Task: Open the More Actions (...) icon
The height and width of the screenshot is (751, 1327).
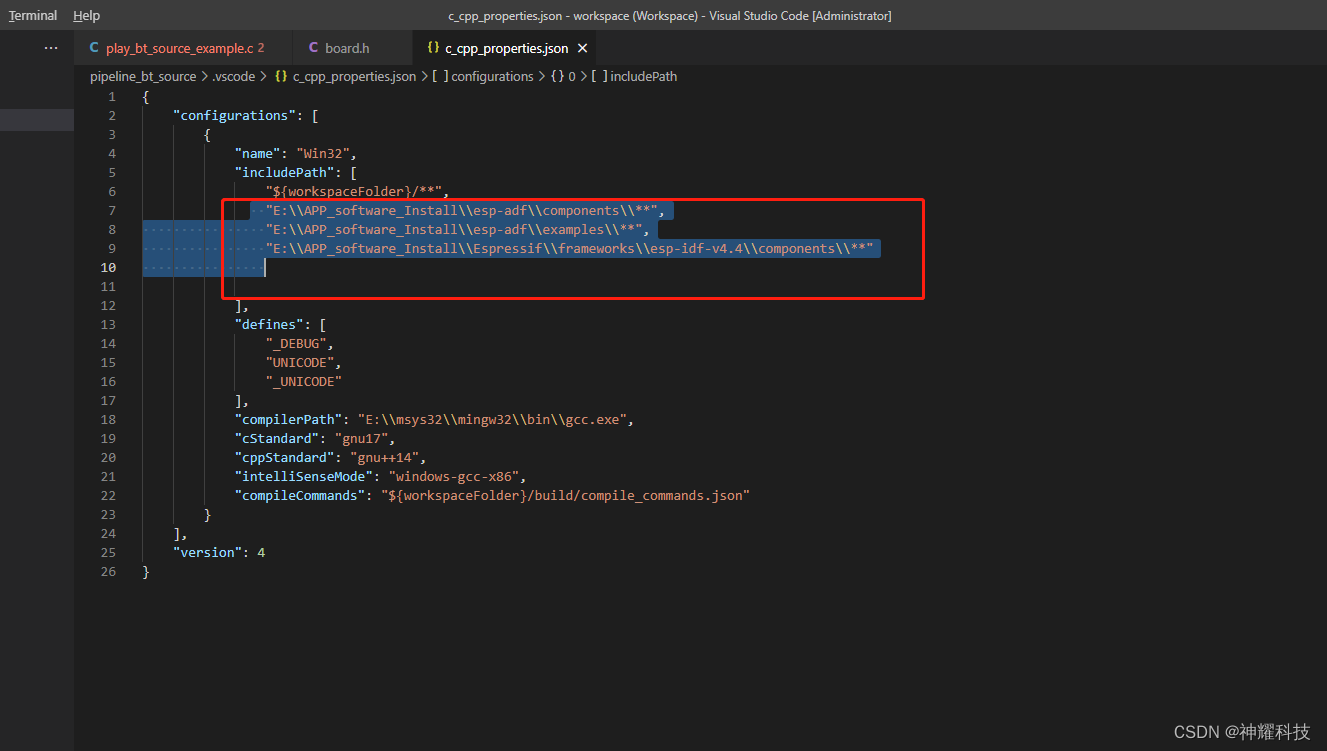Action: point(51,47)
